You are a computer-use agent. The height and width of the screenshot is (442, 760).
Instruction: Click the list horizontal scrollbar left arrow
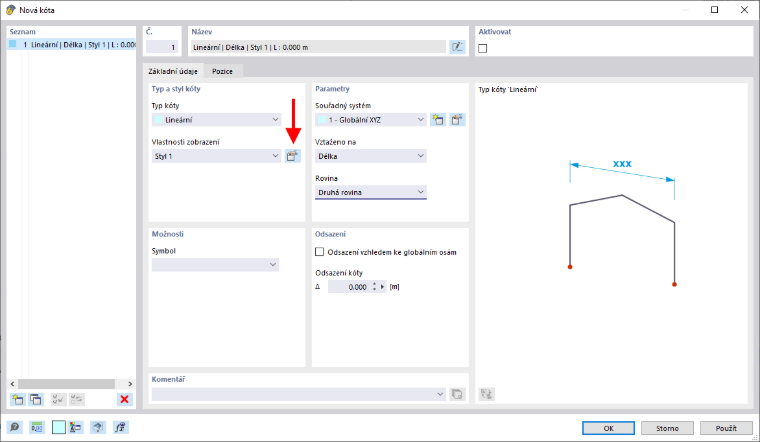(x=13, y=384)
